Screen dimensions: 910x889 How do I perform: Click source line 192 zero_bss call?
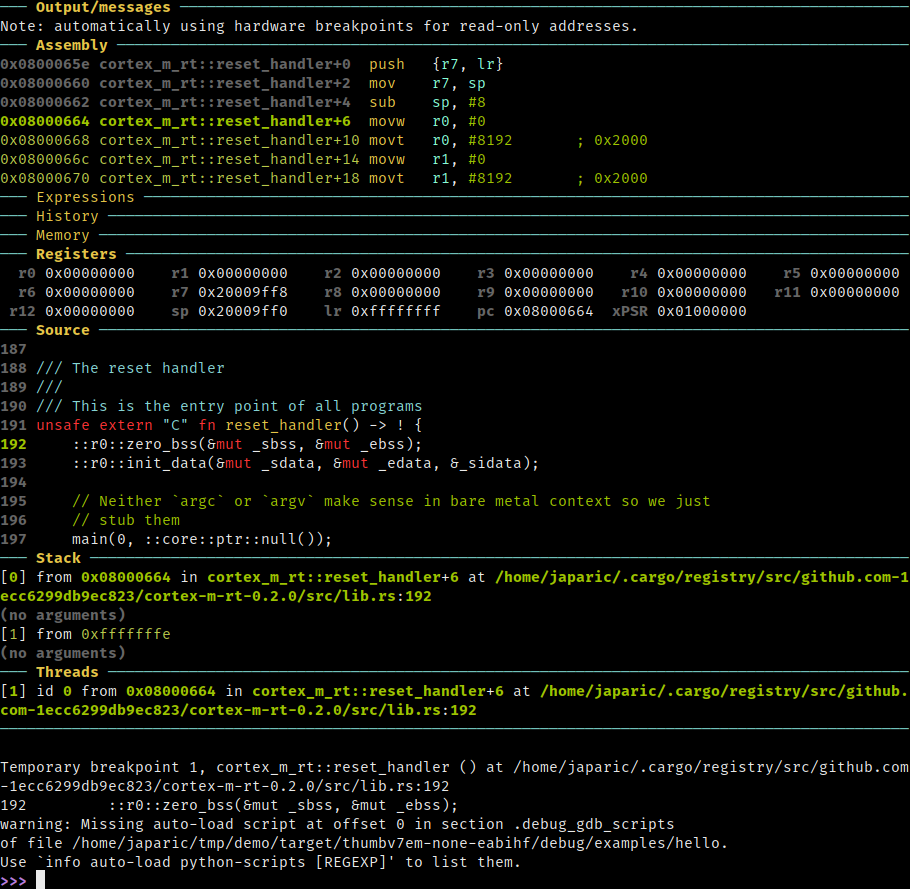(x=247, y=444)
